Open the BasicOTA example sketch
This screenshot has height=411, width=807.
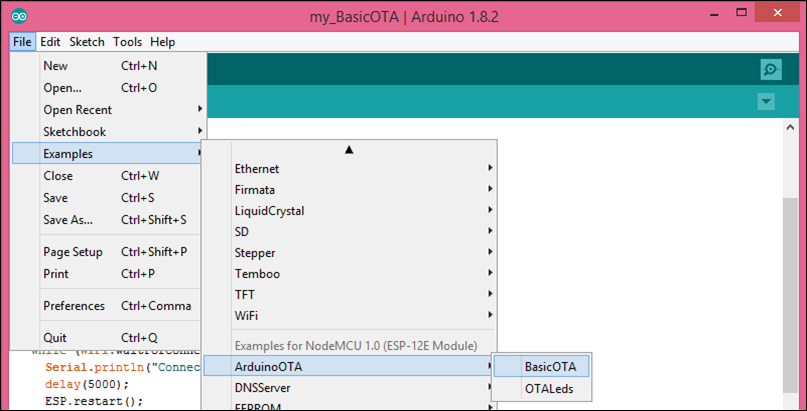541,367
